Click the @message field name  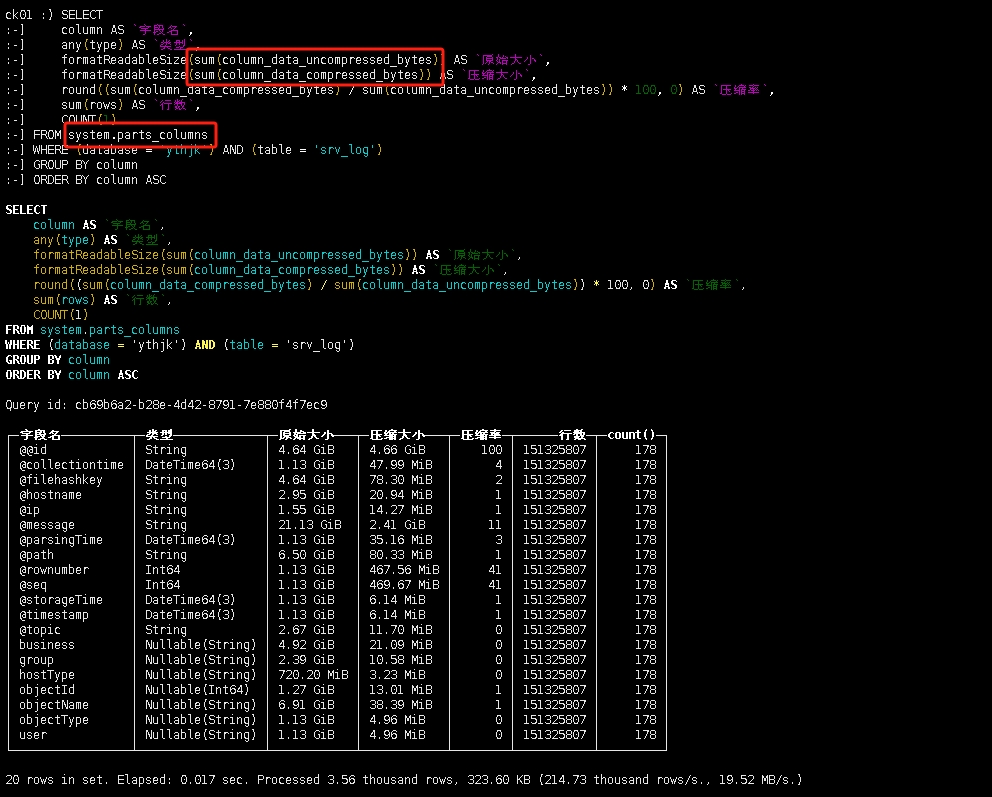47,525
